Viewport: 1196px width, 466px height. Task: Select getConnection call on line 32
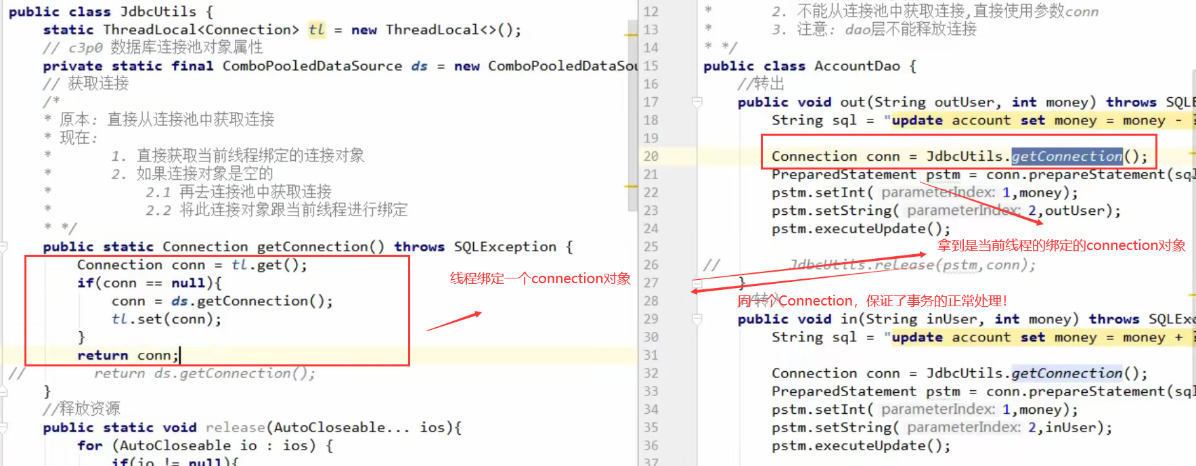[1066, 374]
